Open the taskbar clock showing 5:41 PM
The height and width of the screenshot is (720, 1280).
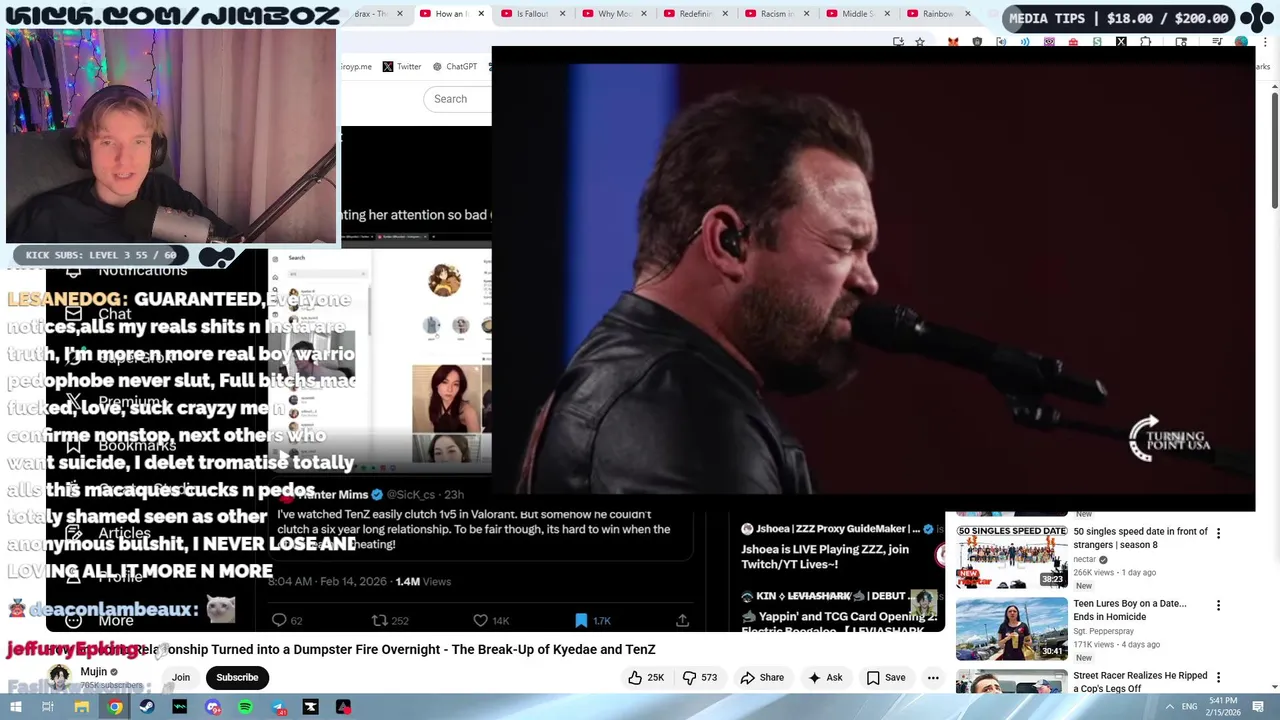1223,706
